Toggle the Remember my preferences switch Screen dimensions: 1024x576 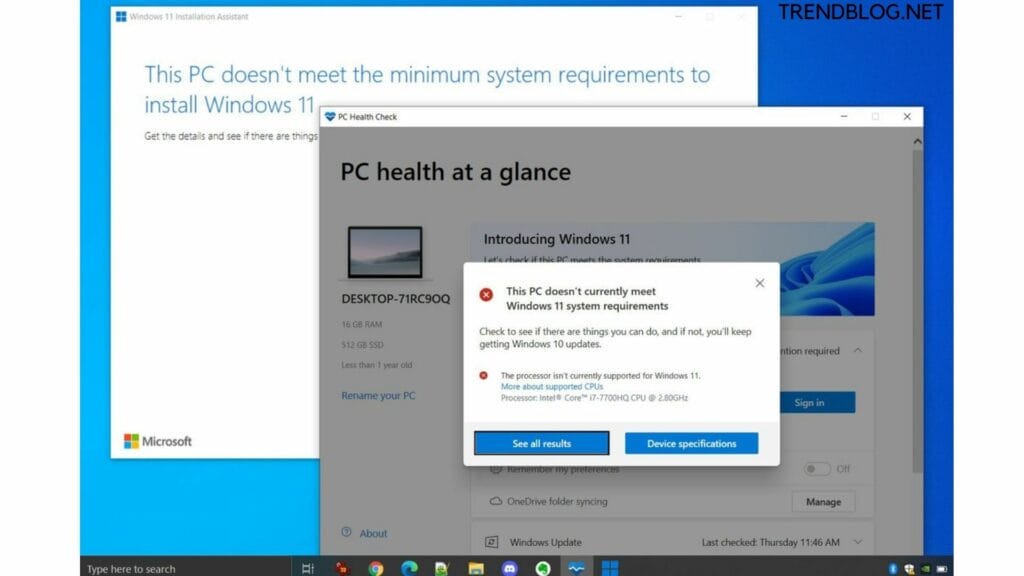coord(817,469)
